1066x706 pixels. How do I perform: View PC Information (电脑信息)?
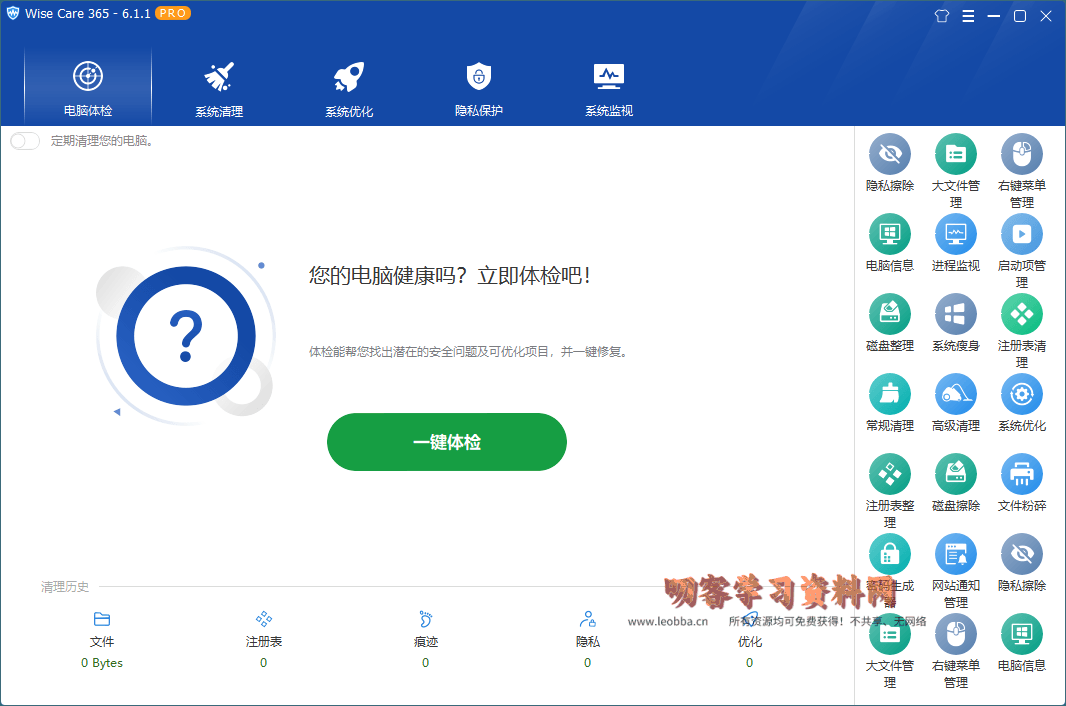coord(889,237)
